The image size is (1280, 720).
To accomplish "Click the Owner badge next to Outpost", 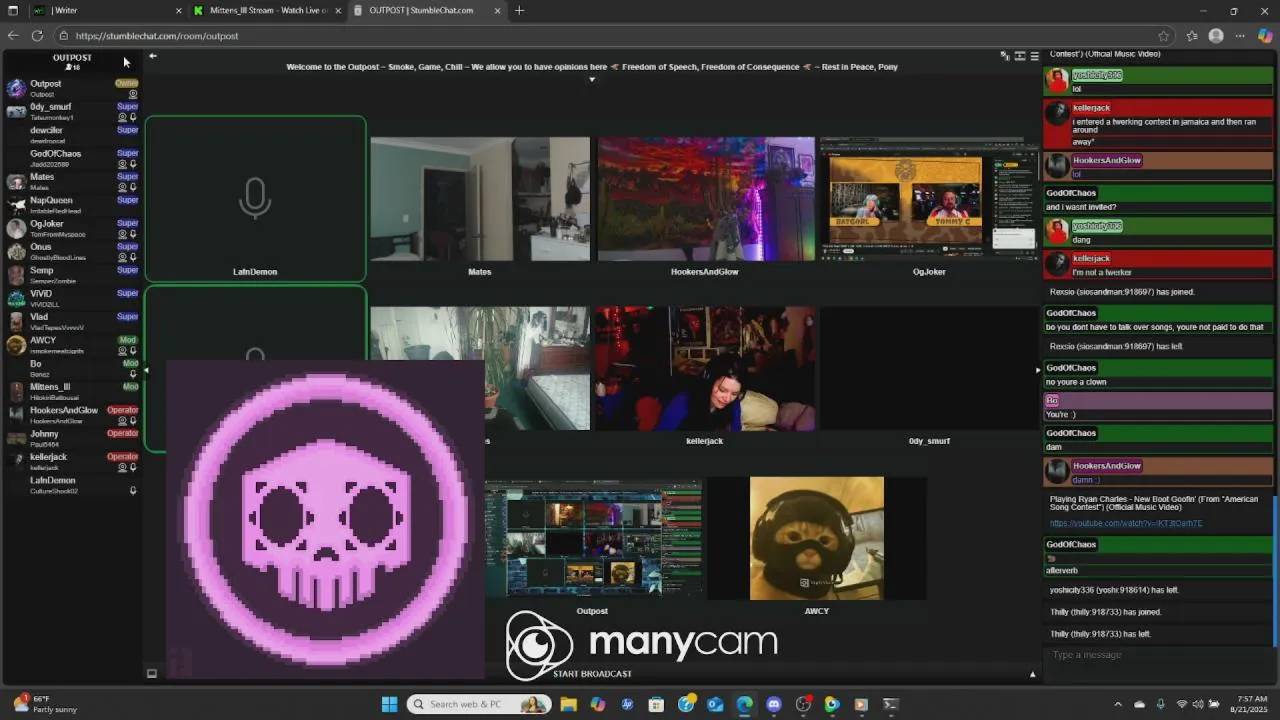I will point(126,83).
